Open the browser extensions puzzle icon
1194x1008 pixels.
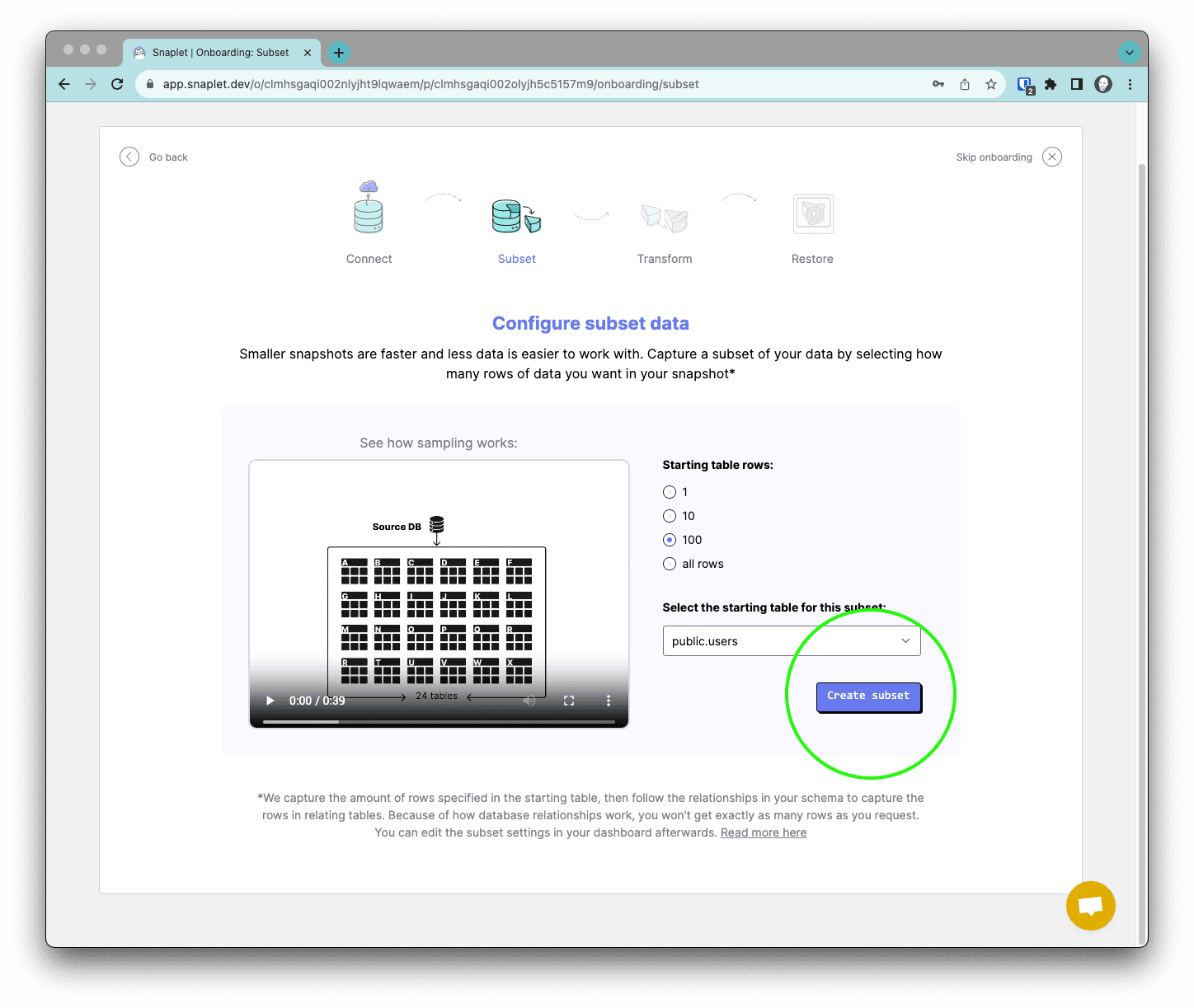pos(1050,84)
